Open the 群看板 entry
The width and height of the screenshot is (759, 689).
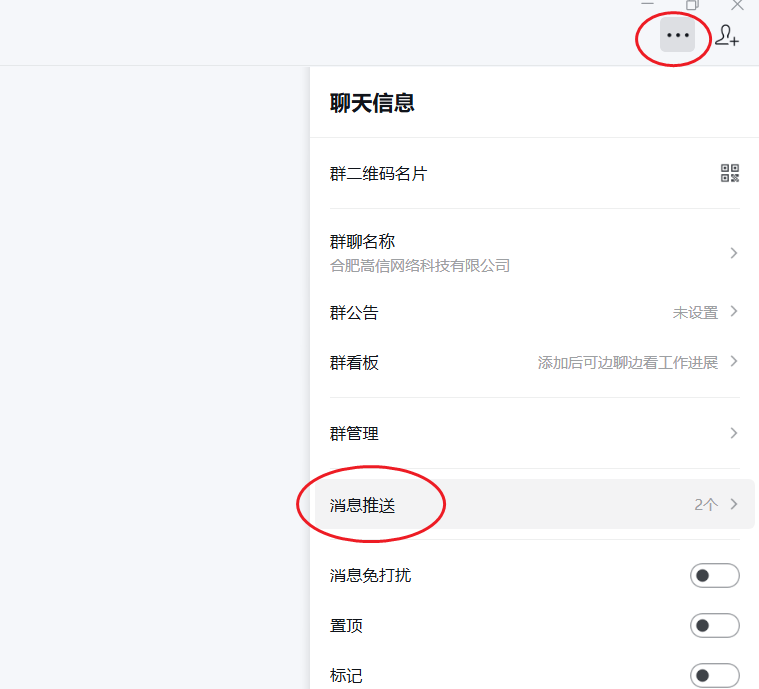tap(534, 362)
